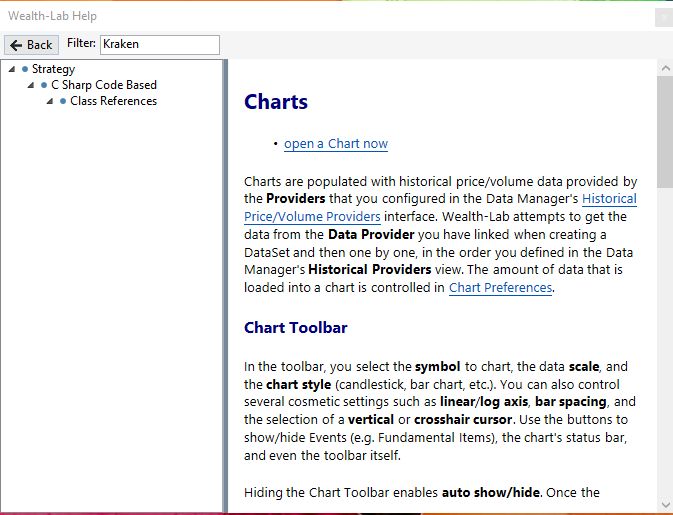Collapse the Class References node arrow
The height and width of the screenshot is (515, 673).
point(50,102)
